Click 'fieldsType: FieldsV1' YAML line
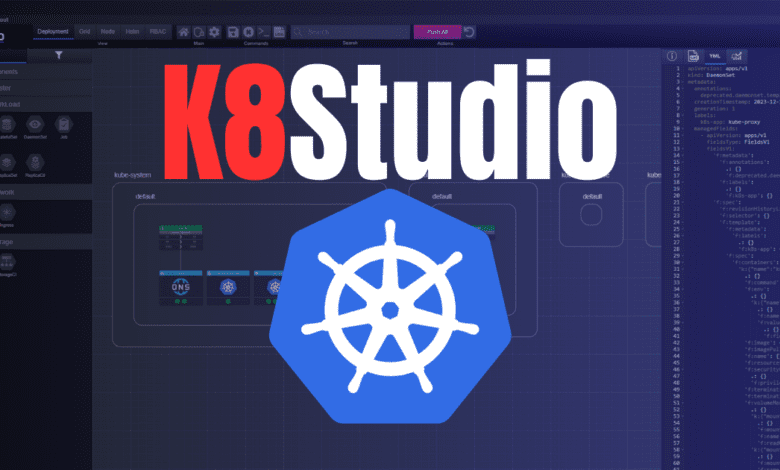The height and width of the screenshot is (470, 780). 738,142
